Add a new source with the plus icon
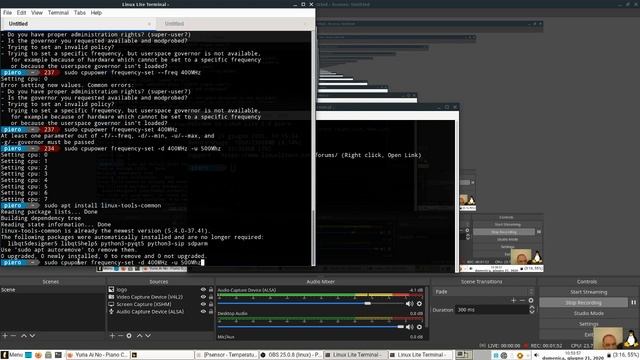The height and width of the screenshot is (360, 640). [x=112, y=336]
